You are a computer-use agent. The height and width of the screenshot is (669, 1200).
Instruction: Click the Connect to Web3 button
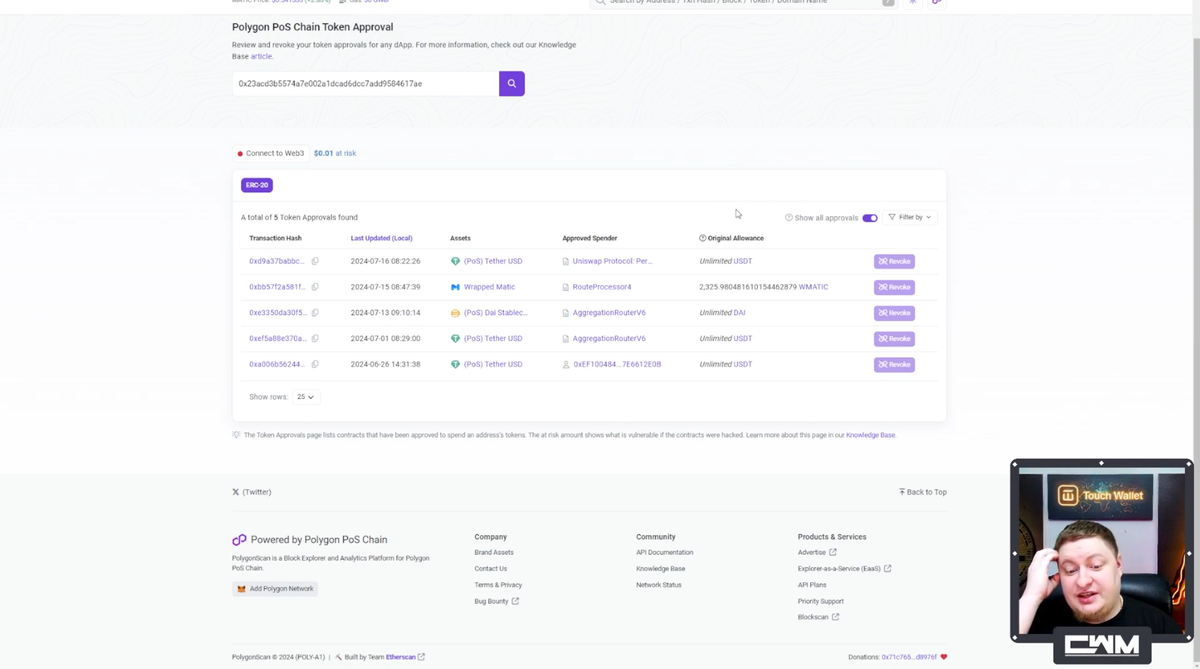[270, 153]
